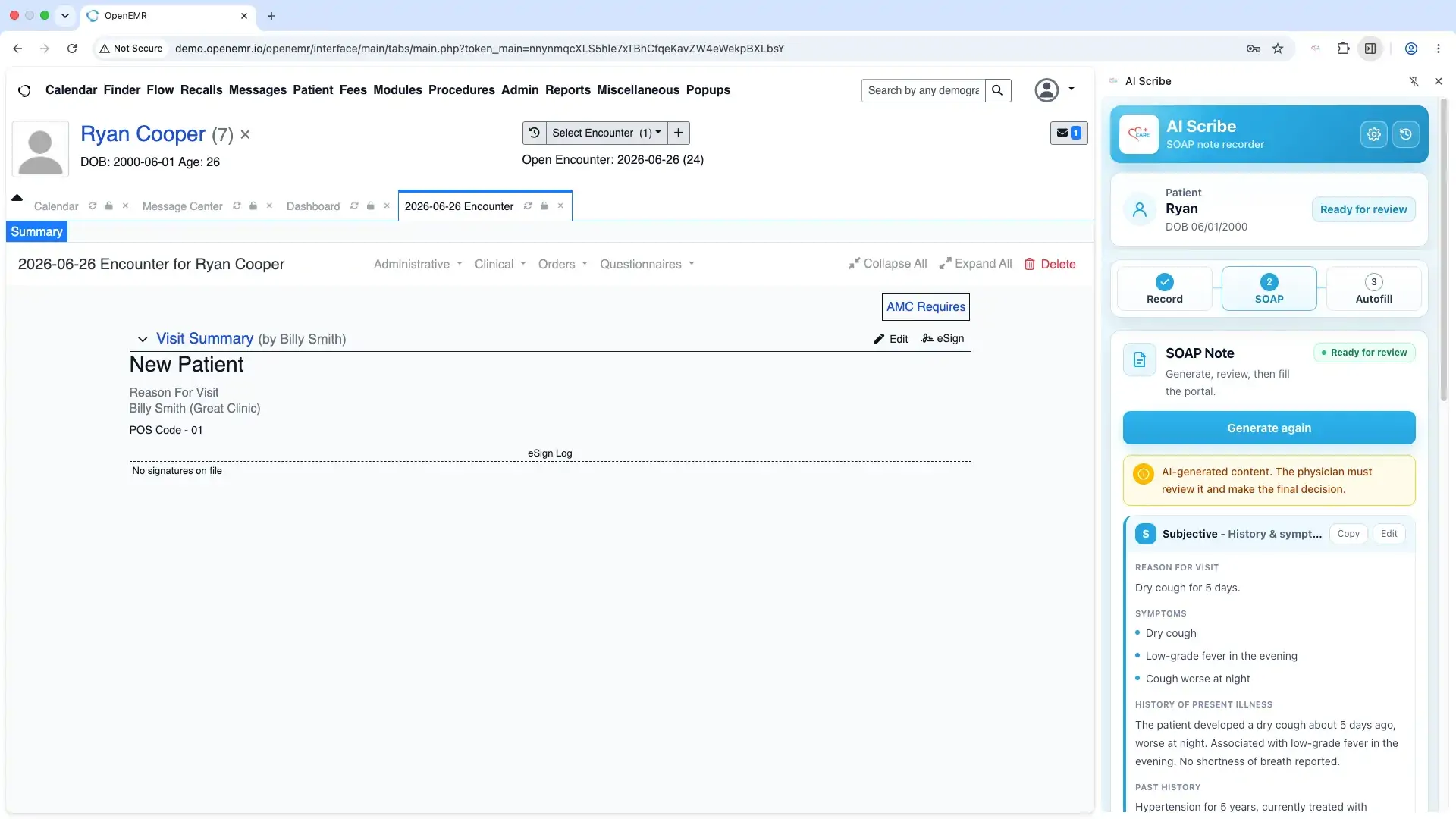This screenshot has width=1456, height=819.
Task: Click the AI Scribe panel scrollbar
Action: (x=1443, y=250)
